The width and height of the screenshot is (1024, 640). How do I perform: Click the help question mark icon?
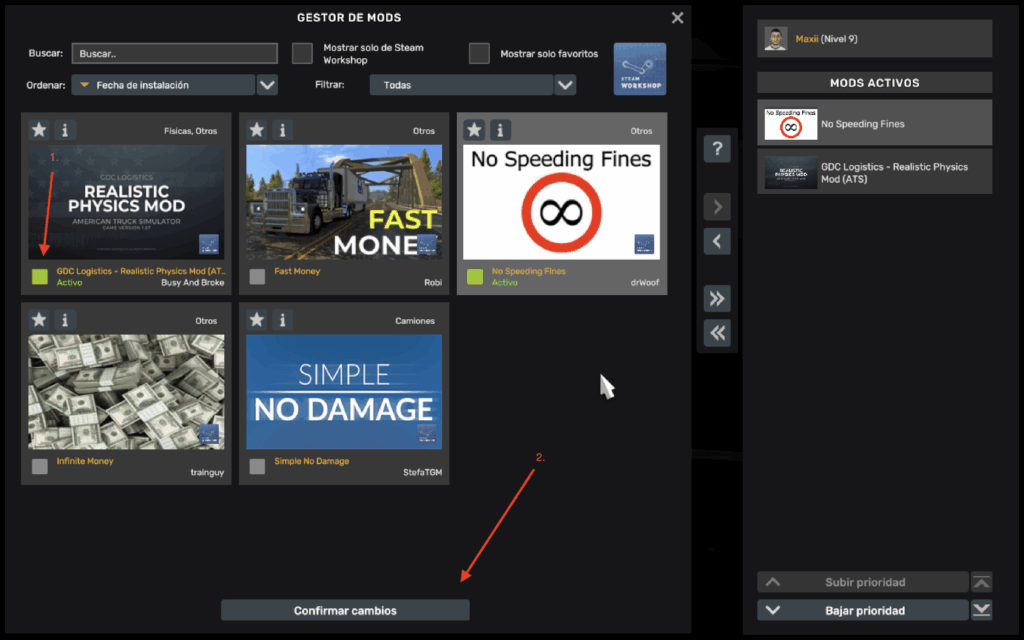coord(717,148)
